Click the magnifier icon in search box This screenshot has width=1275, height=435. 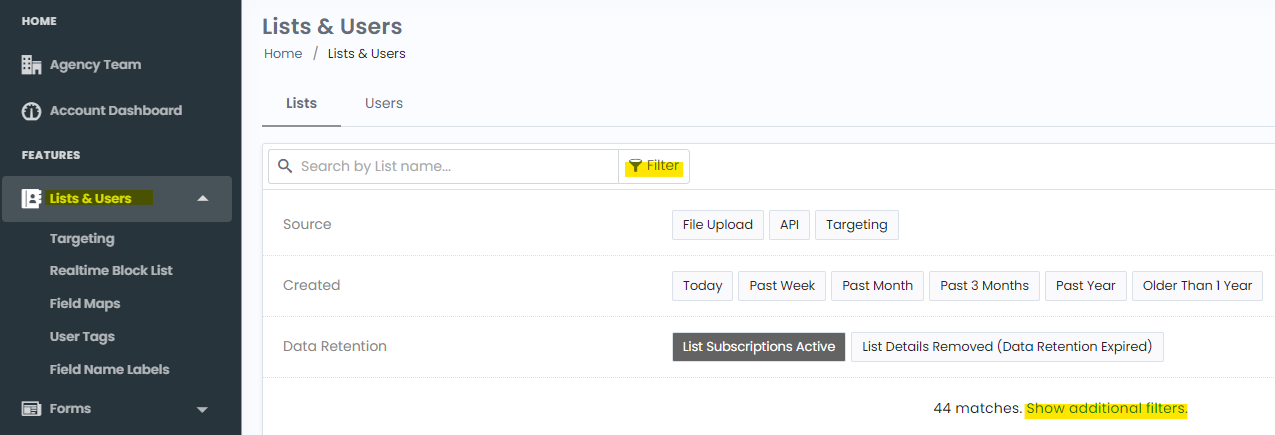click(x=286, y=166)
